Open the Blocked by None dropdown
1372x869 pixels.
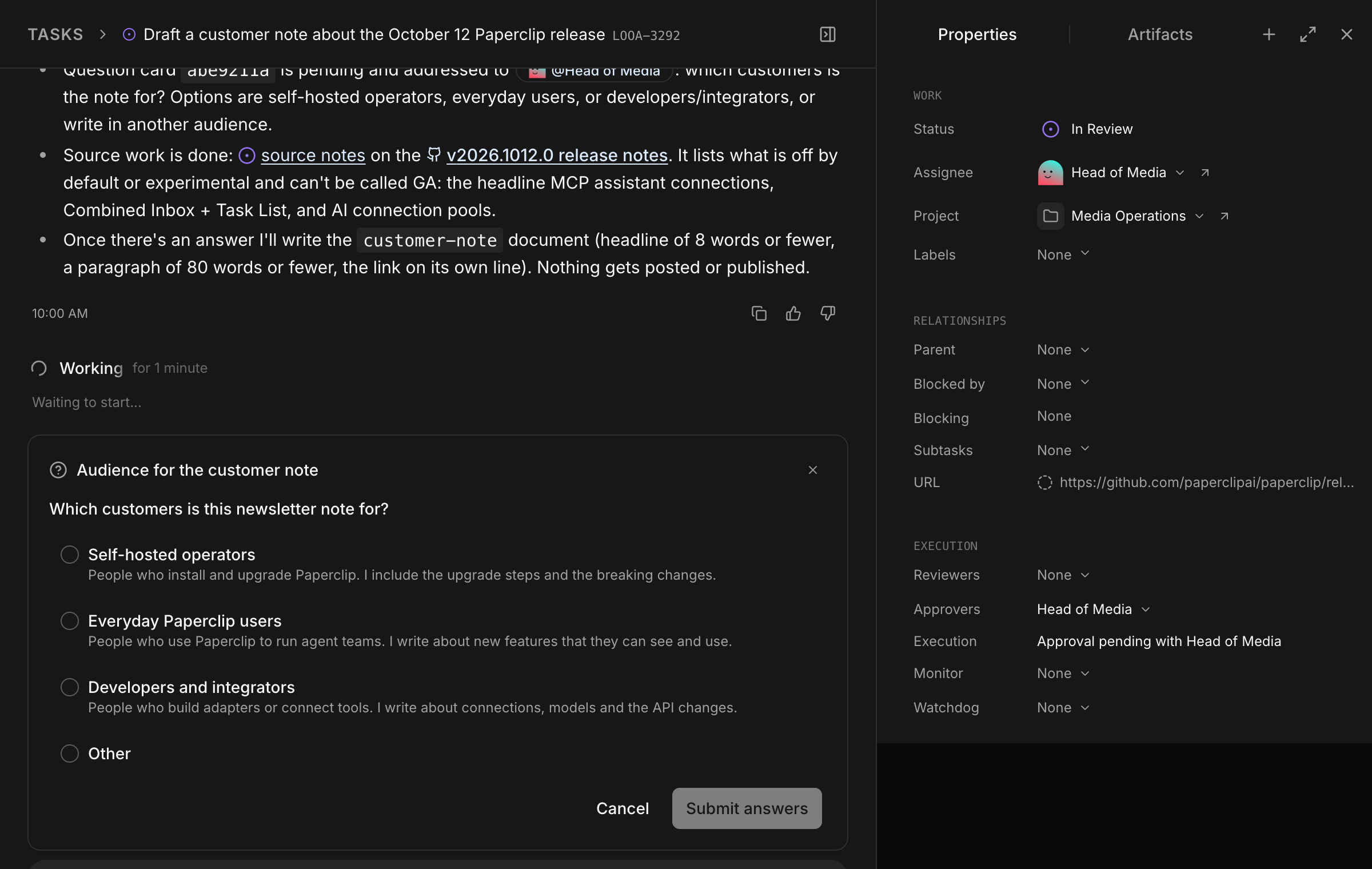1063,384
